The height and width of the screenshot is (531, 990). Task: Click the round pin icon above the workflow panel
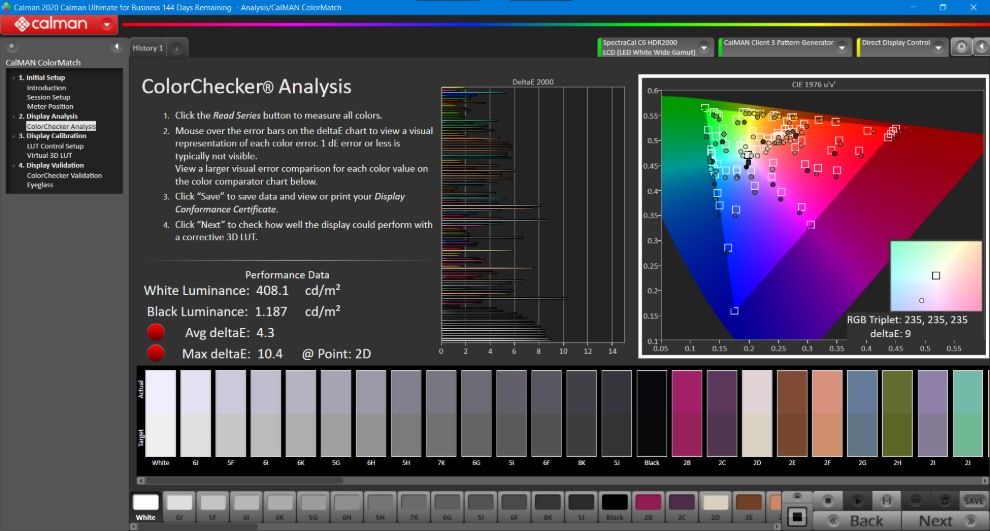tap(11, 47)
